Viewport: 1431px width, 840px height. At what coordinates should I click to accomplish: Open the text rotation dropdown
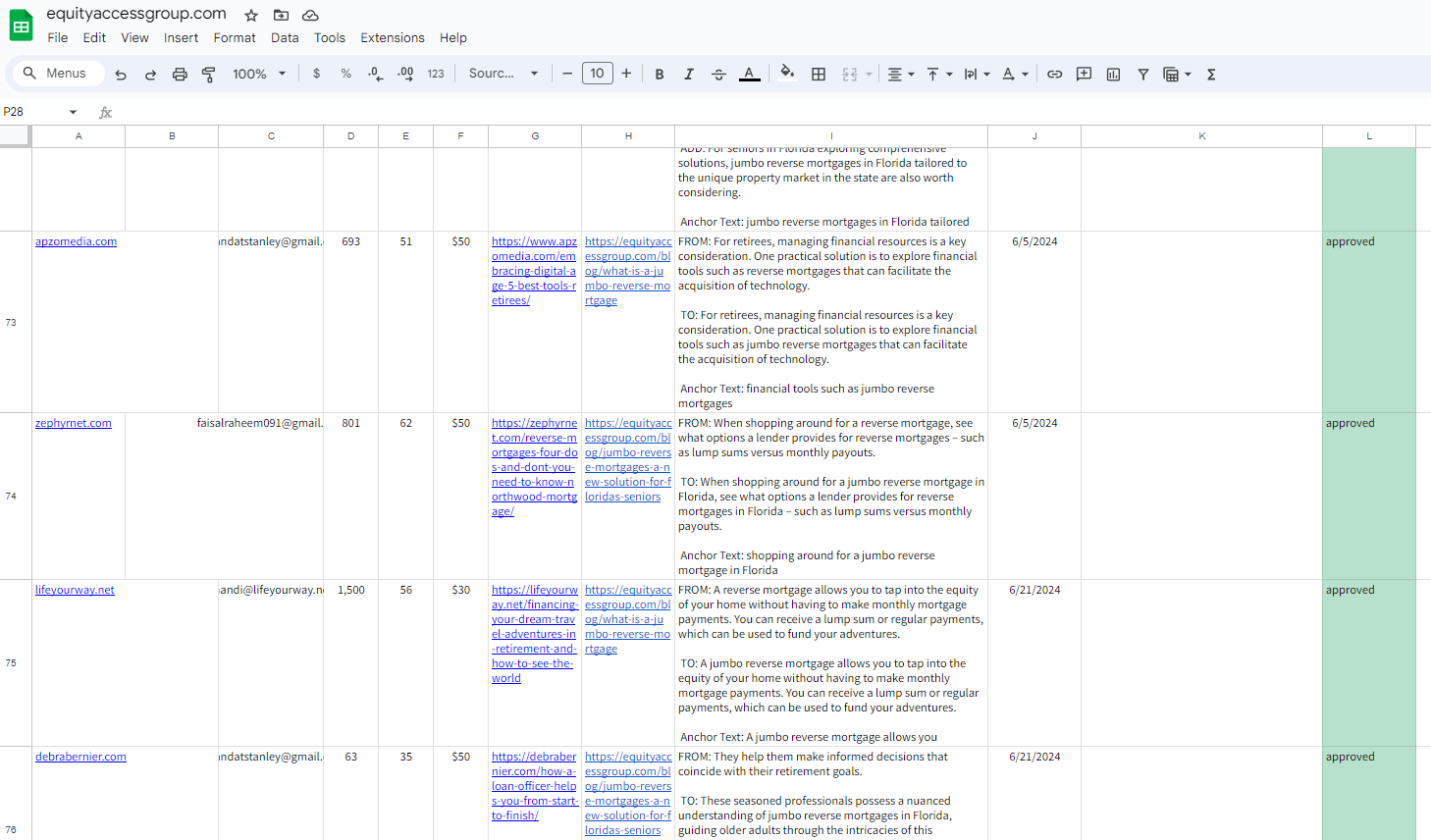[x=1015, y=74]
